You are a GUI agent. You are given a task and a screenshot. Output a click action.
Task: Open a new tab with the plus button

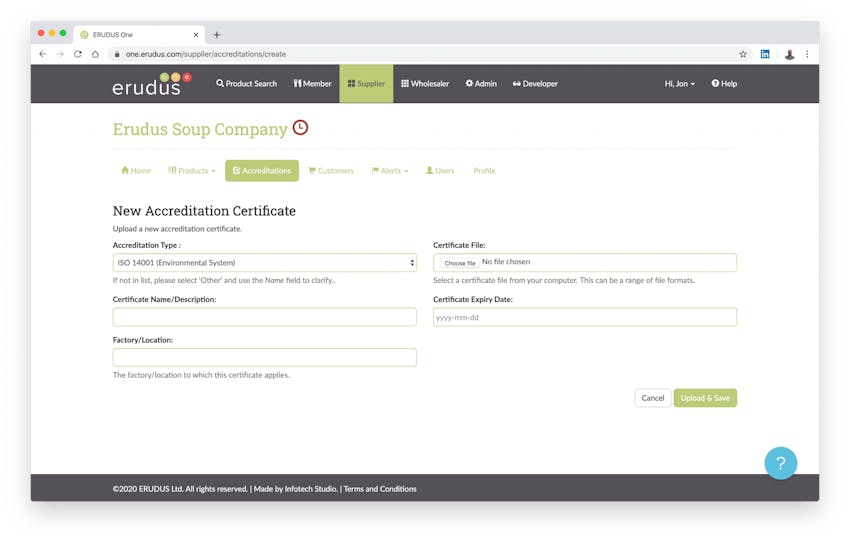tap(217, 35)
